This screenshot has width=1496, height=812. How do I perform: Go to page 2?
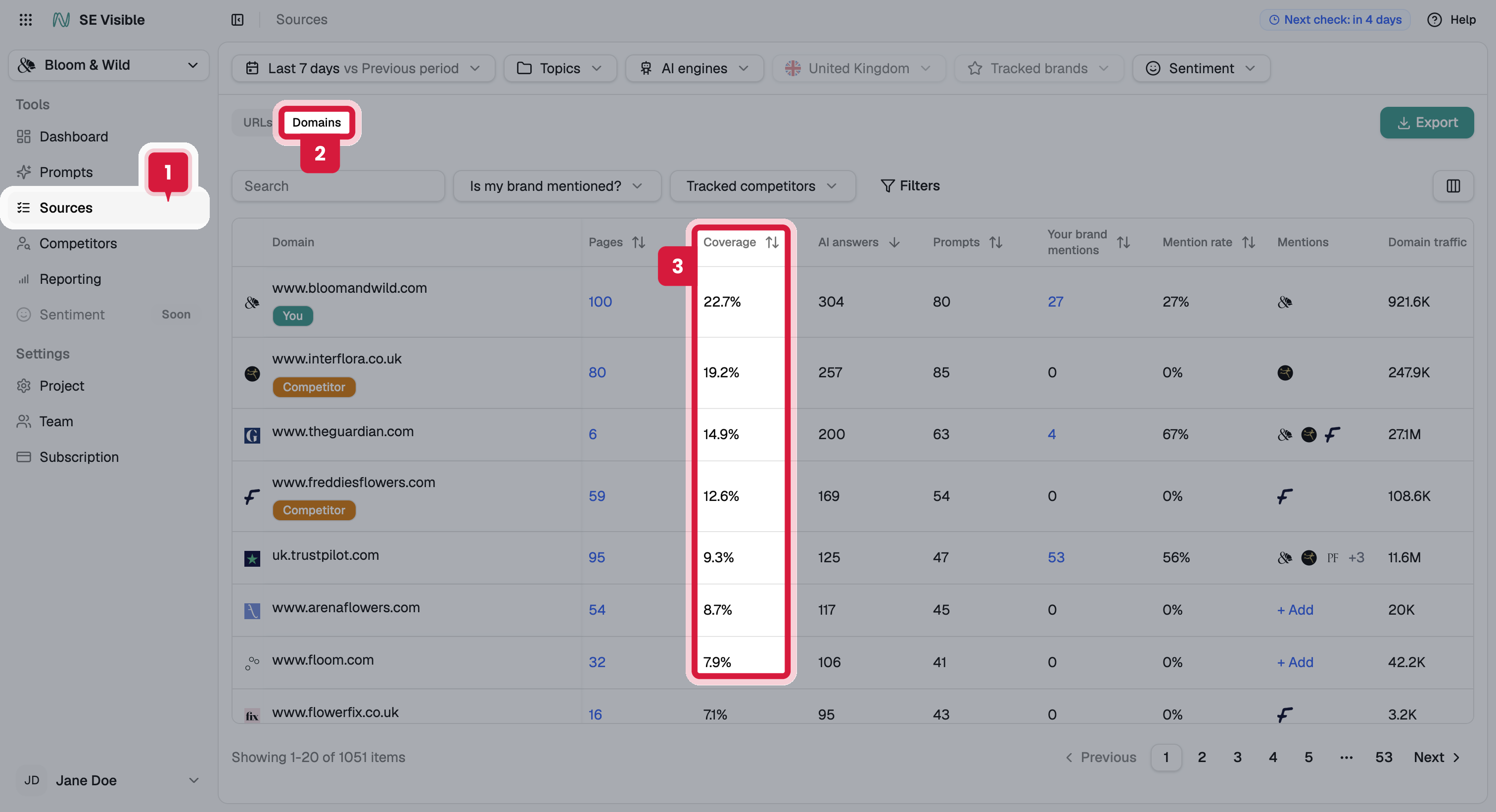point(1202,757)
